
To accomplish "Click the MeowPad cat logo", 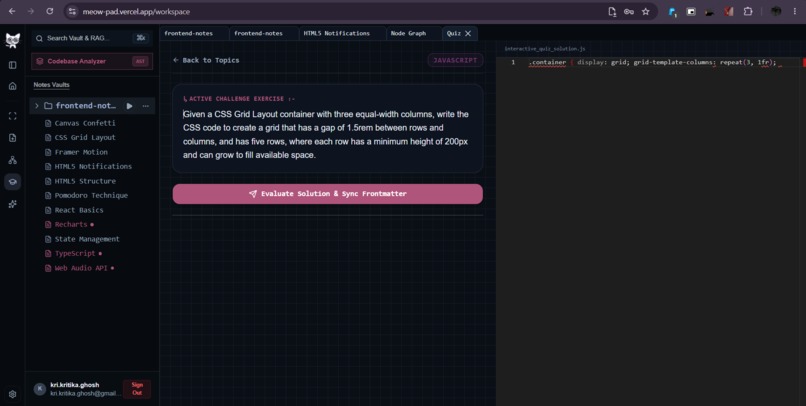I will coord(12,41).
